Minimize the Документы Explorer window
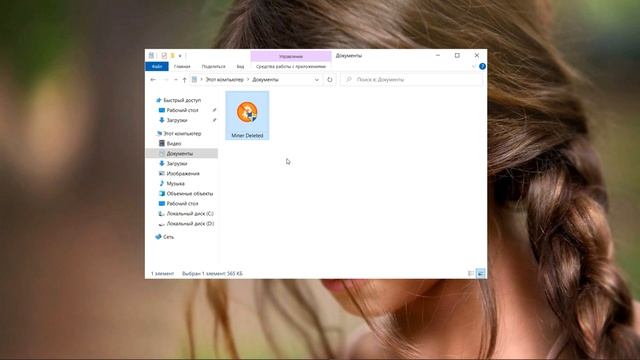This screenshot has width=640, height=360. click(438, 56)
